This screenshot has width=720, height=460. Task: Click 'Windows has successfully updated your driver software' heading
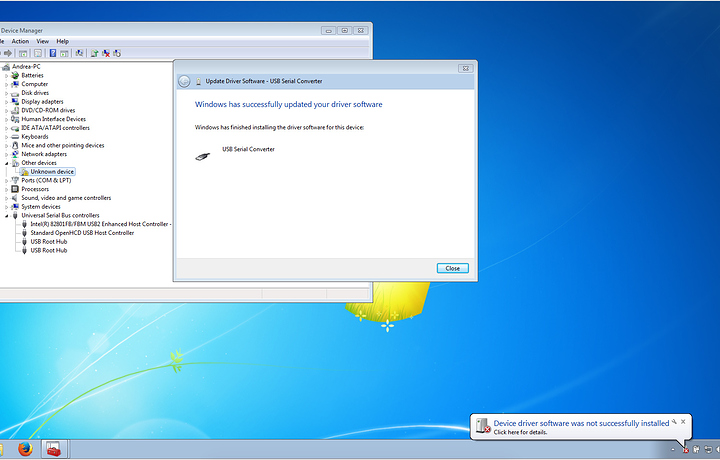(288, 104)
